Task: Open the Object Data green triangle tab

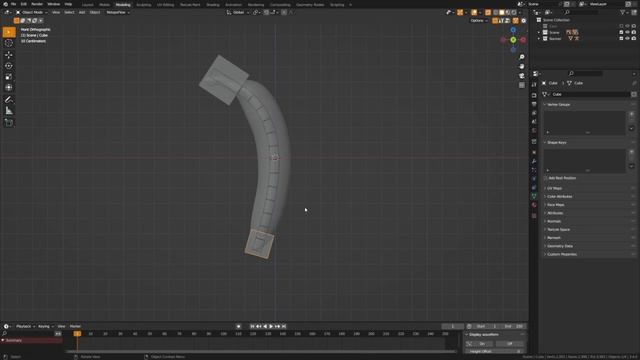Action: pyautogui.click(x=534, y=196)
